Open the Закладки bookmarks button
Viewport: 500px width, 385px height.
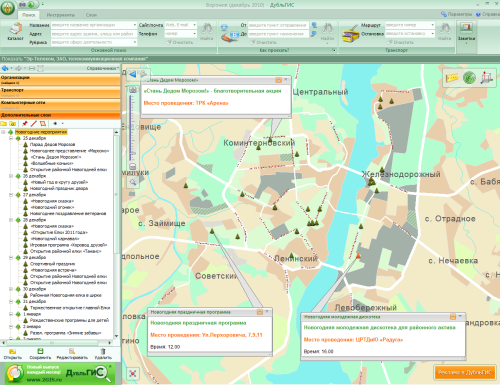click(x=466, y=33)
